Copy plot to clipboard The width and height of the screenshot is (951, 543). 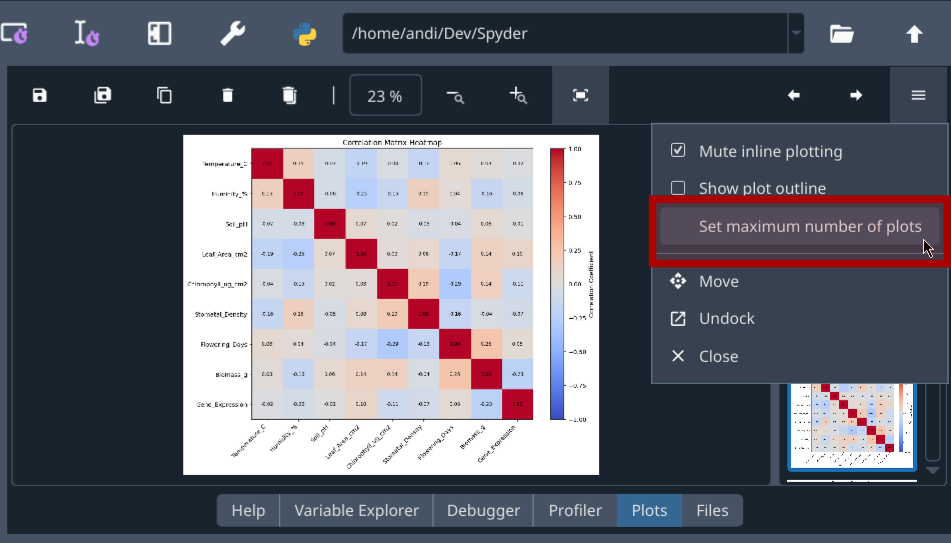click(164, 95)
